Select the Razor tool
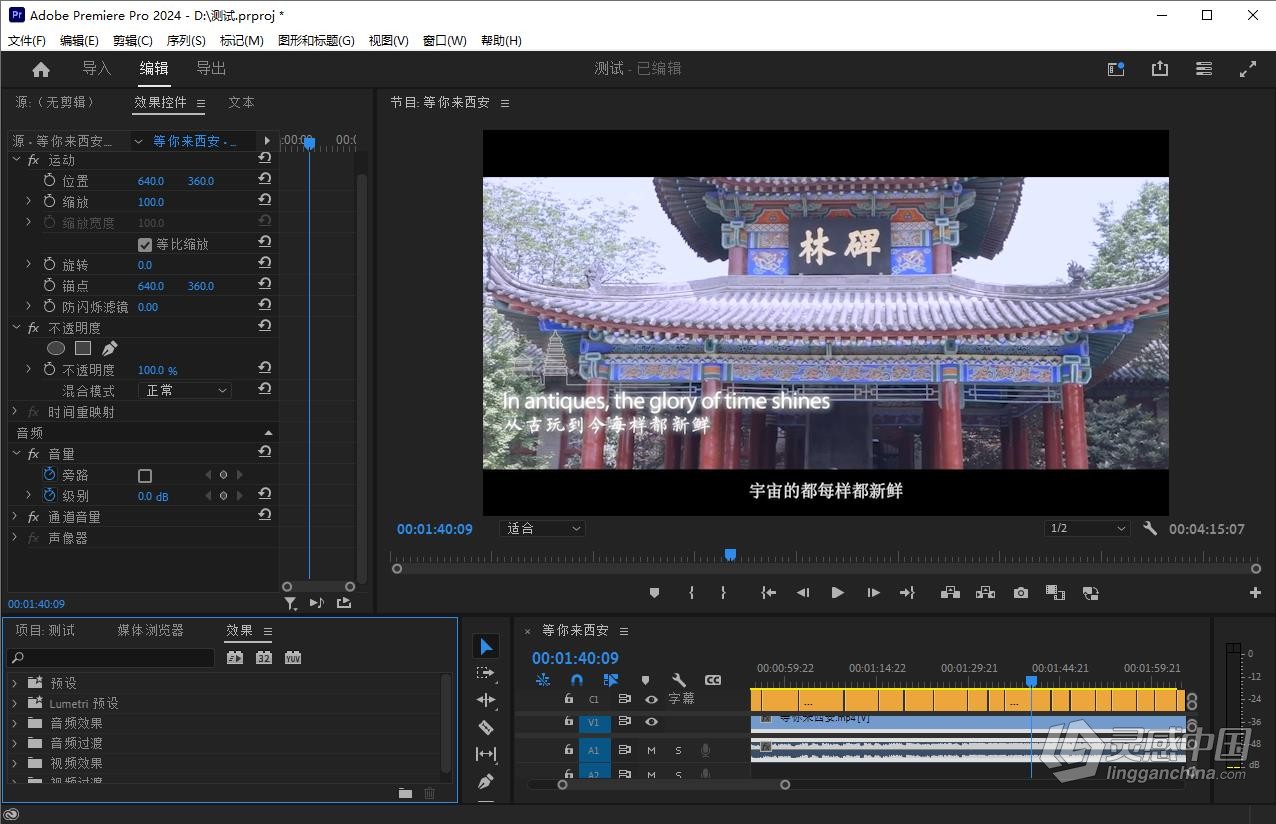Viewport: 1276px width, 824px height. point(486,727)
